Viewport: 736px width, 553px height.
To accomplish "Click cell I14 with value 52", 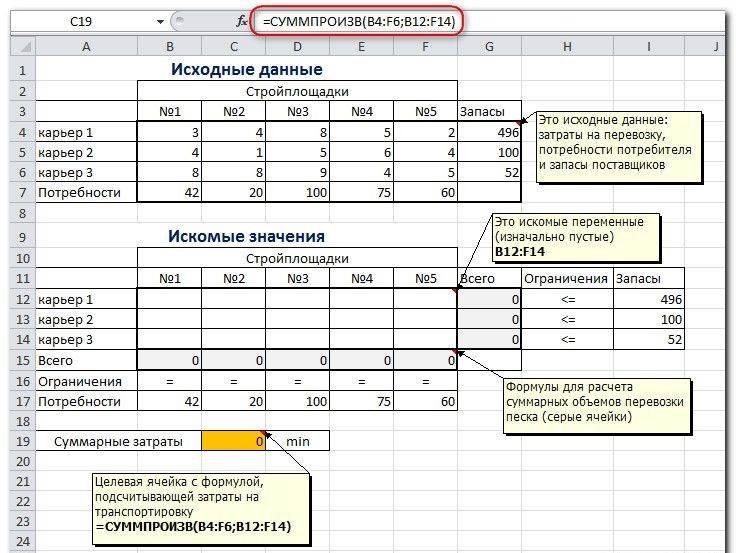I will coord(649,339).
